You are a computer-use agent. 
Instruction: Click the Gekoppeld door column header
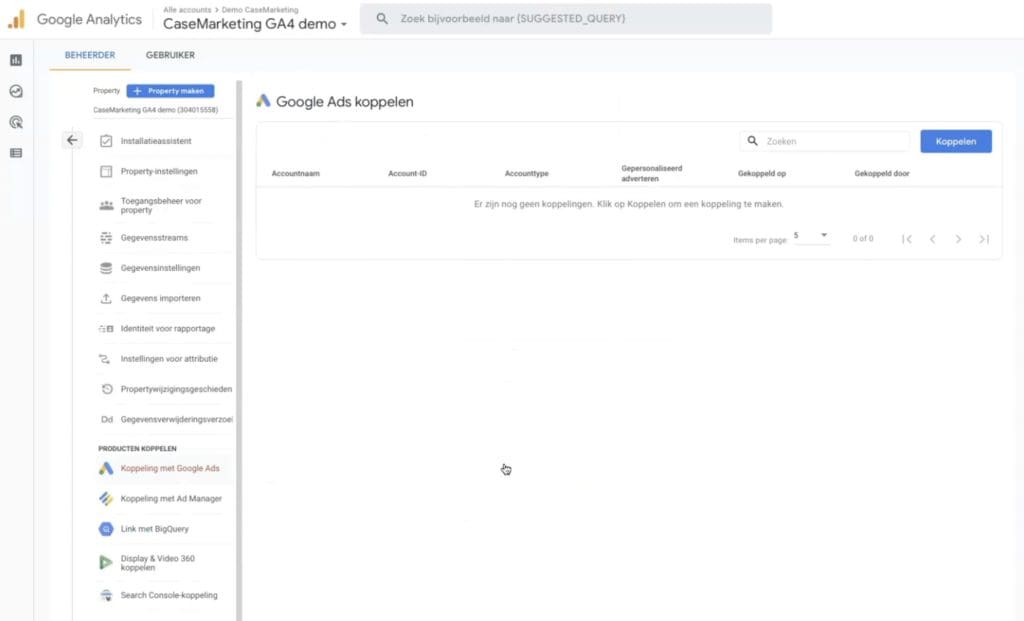coord(882,174)
